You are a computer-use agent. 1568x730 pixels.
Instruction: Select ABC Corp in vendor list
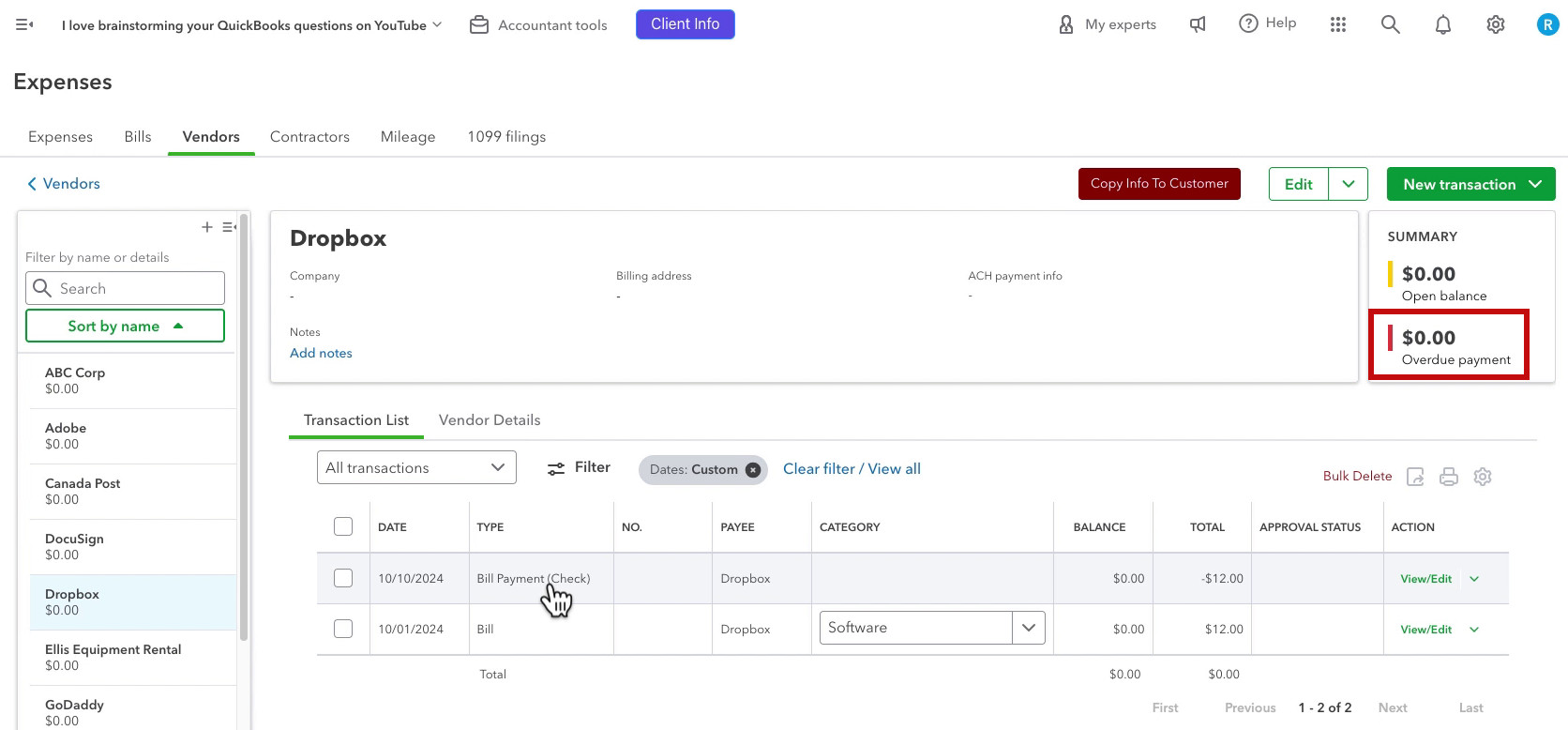(x=133, y=380)
